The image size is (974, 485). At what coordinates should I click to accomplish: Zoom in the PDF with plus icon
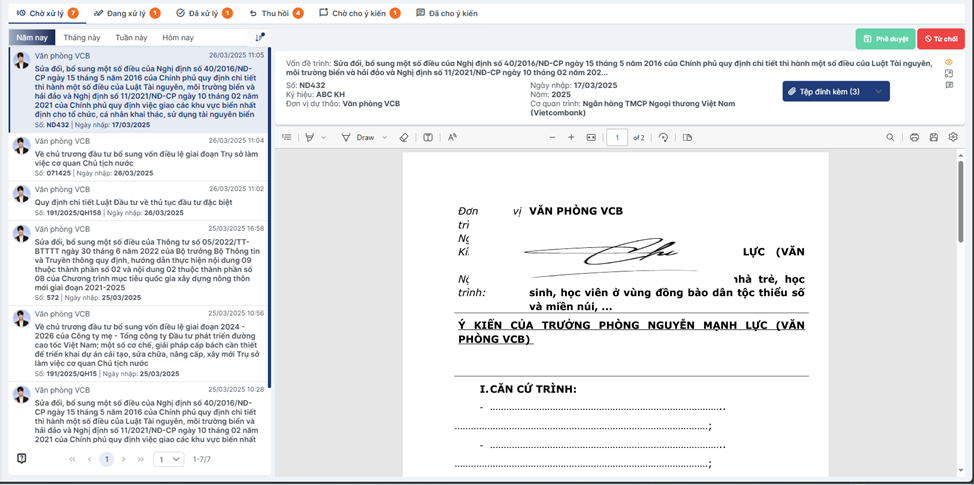coord(571,137)
